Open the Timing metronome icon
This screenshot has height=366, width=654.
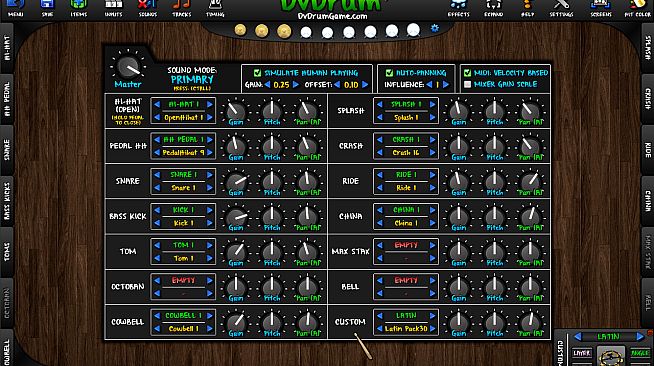(x=215, y=8)
